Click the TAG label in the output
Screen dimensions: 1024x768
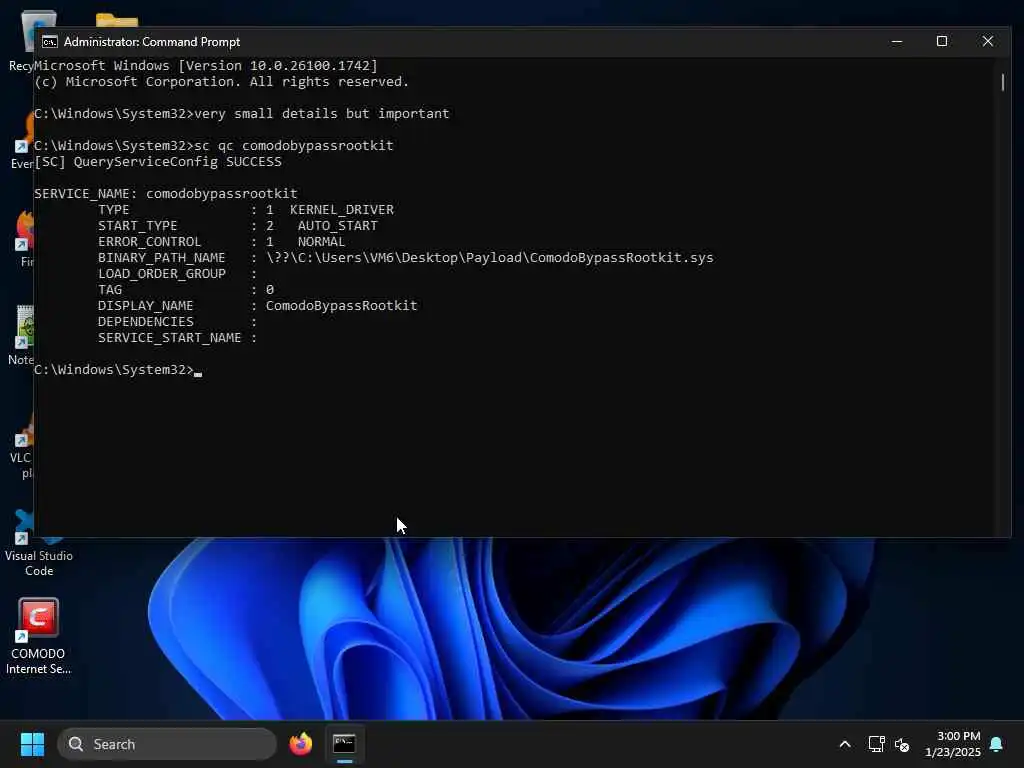coord(110,289)
